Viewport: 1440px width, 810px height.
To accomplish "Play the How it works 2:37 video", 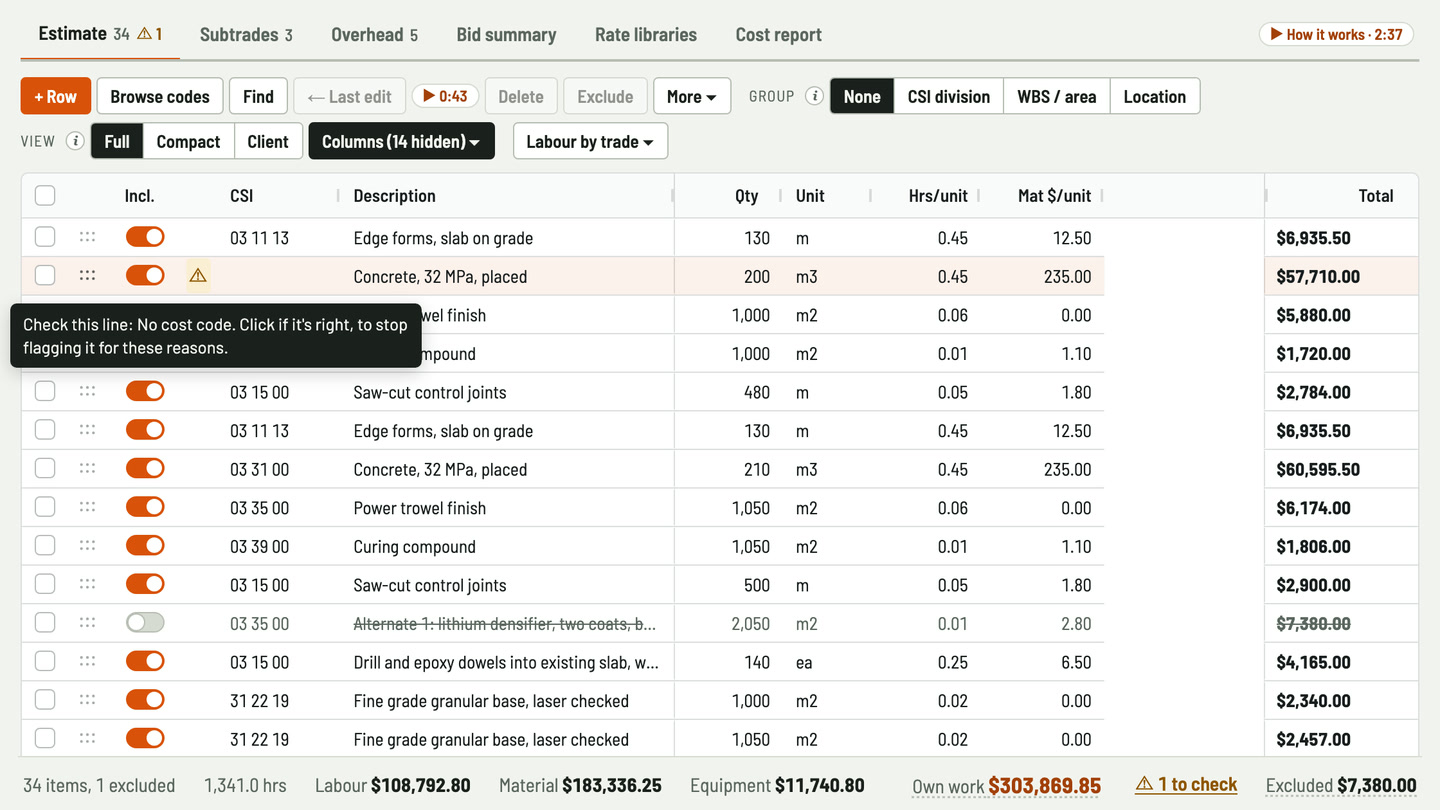I will tap(1336, 34).
